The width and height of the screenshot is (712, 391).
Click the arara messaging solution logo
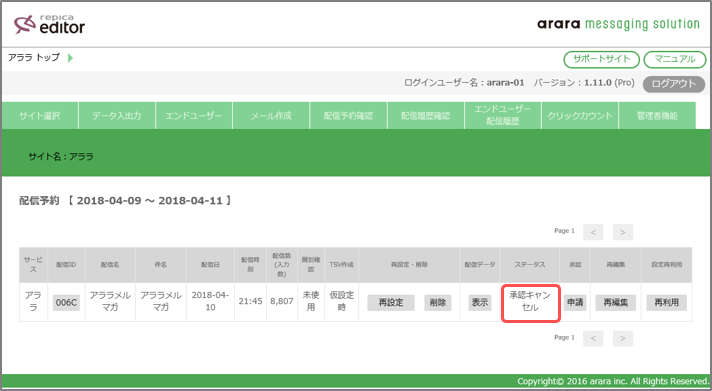(618, 24)
